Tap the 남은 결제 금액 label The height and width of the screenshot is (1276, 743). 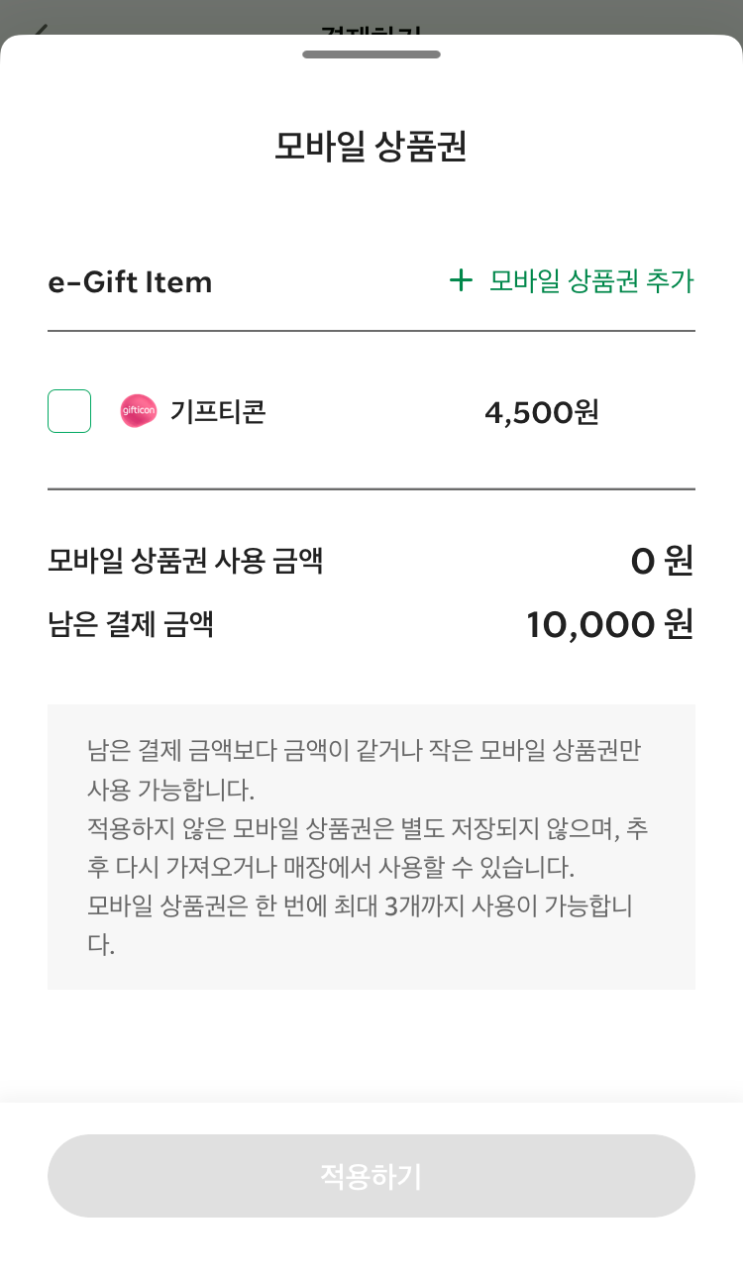click(x=130, y=625)
